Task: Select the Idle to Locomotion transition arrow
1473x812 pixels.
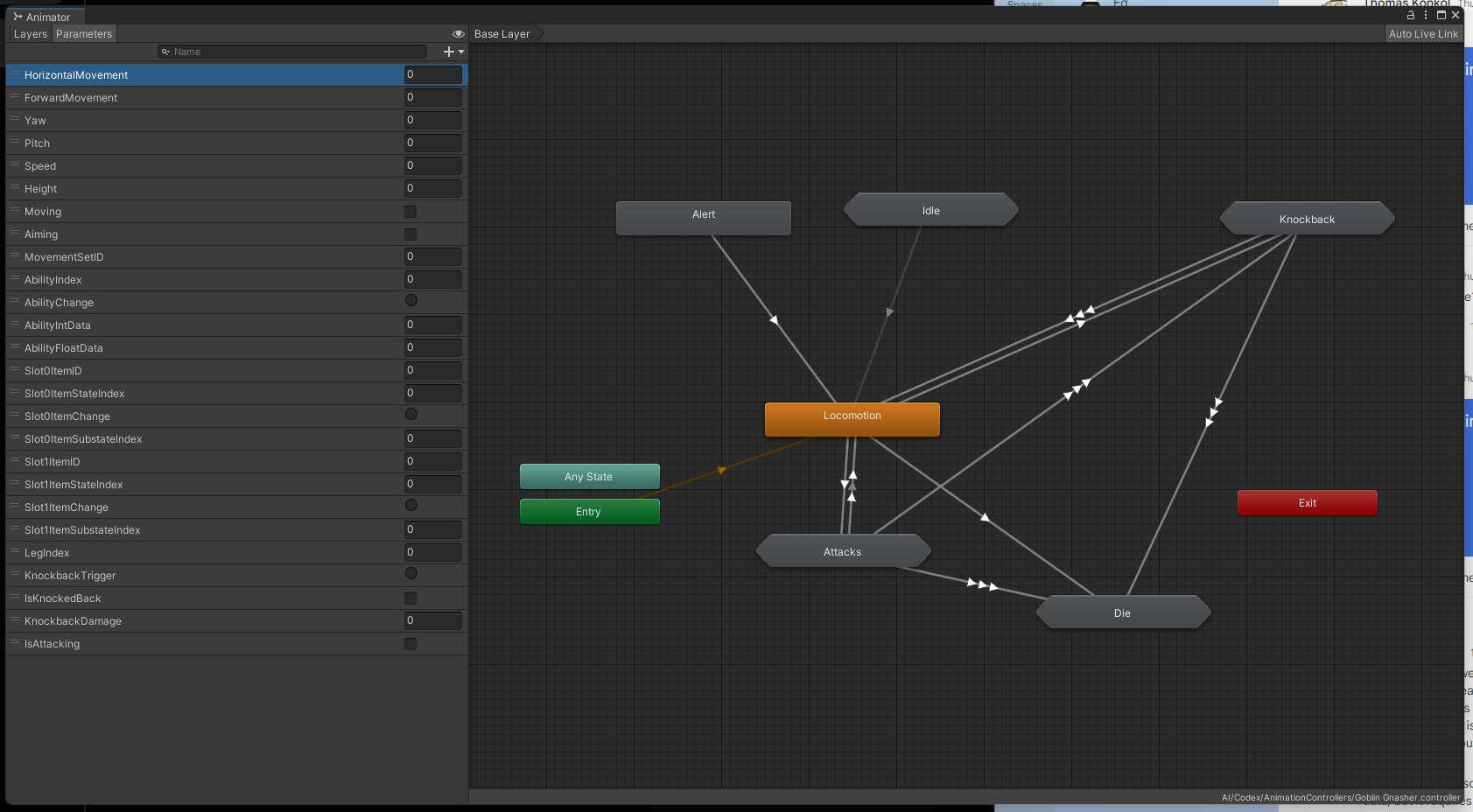Action: point(889,311)
